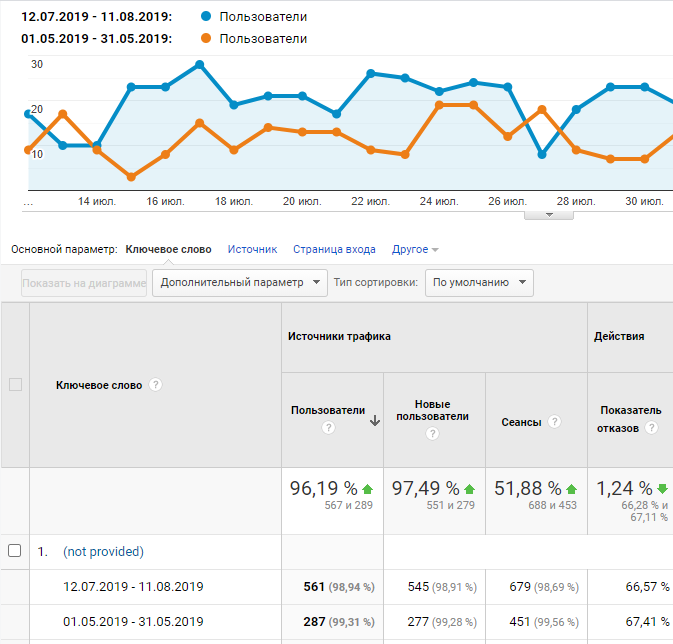Click help icon under Новые пользователи header

[432, 434]
